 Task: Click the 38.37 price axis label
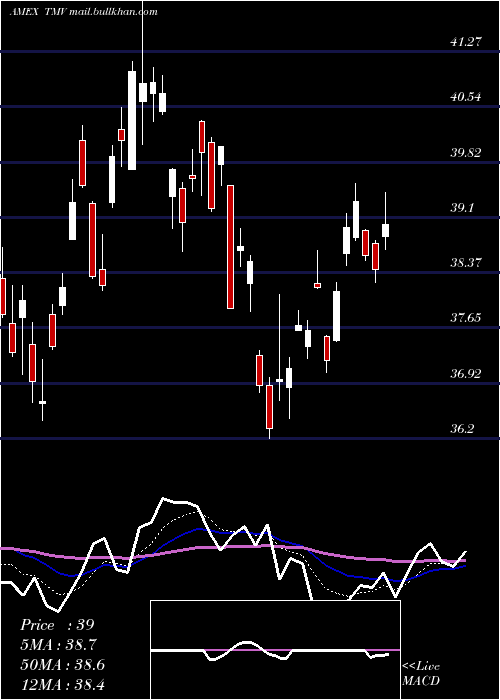466,262
